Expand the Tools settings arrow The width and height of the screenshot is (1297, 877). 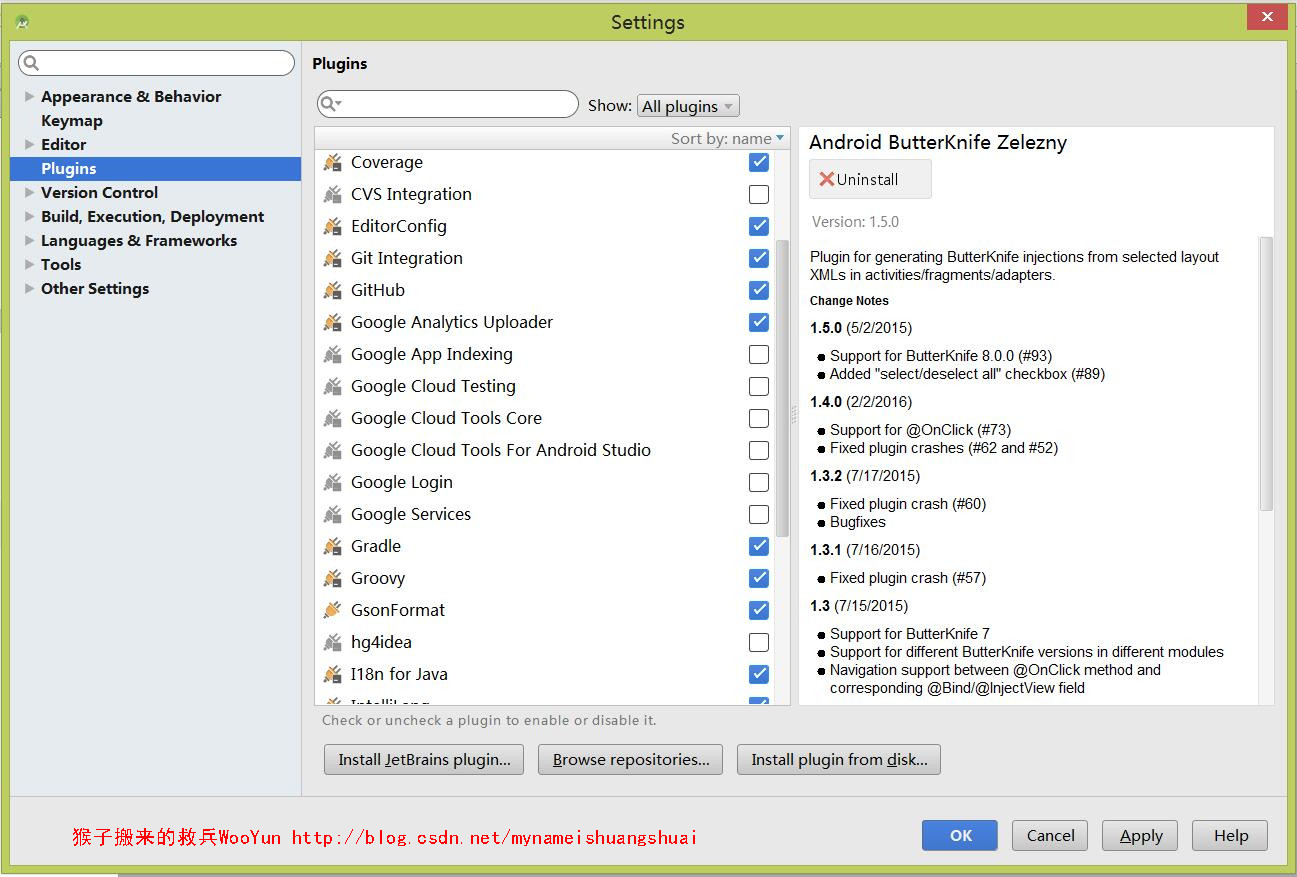pyautogui.click(x=29, y=265)
